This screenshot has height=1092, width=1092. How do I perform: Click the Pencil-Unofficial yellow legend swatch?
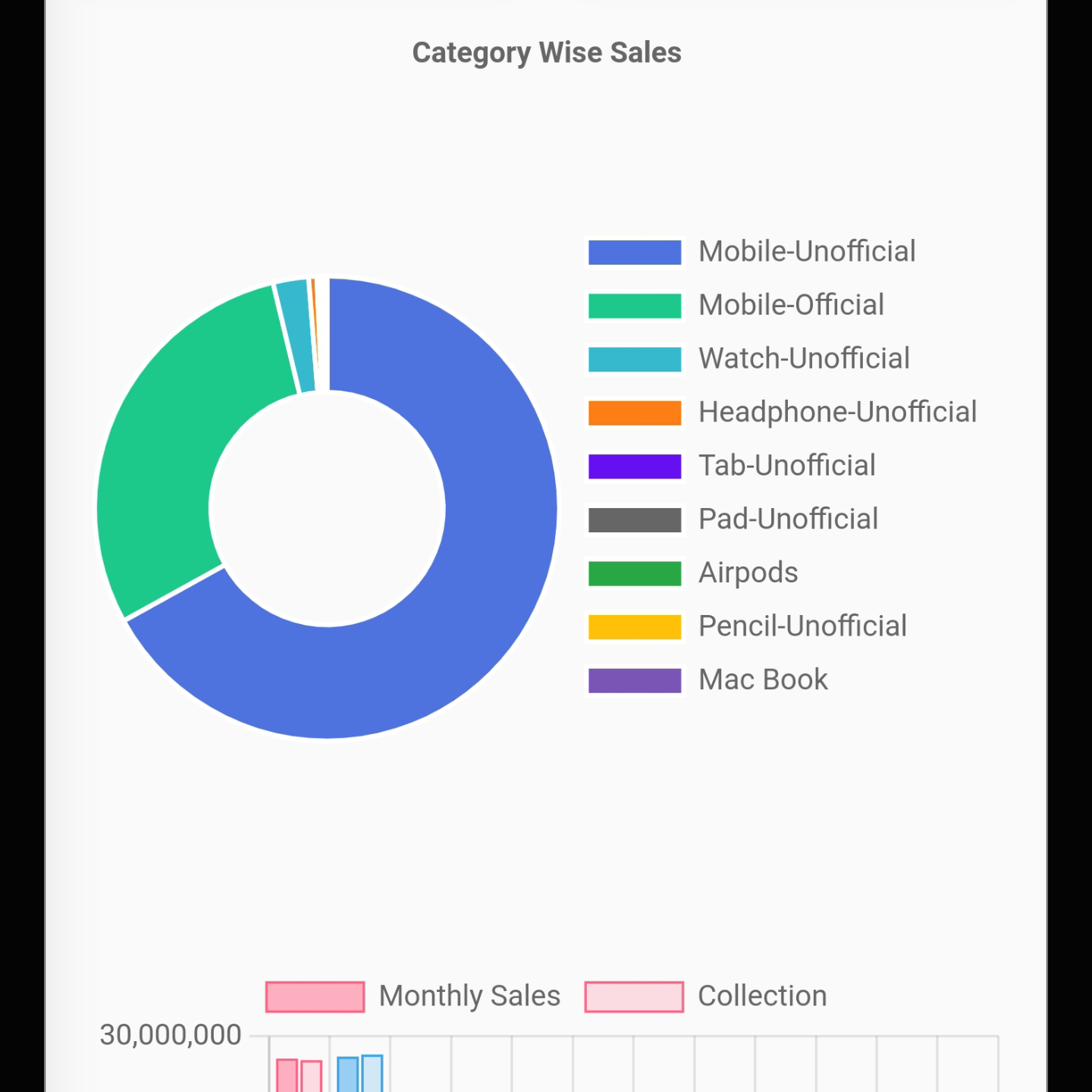click(x=635, y=627)
